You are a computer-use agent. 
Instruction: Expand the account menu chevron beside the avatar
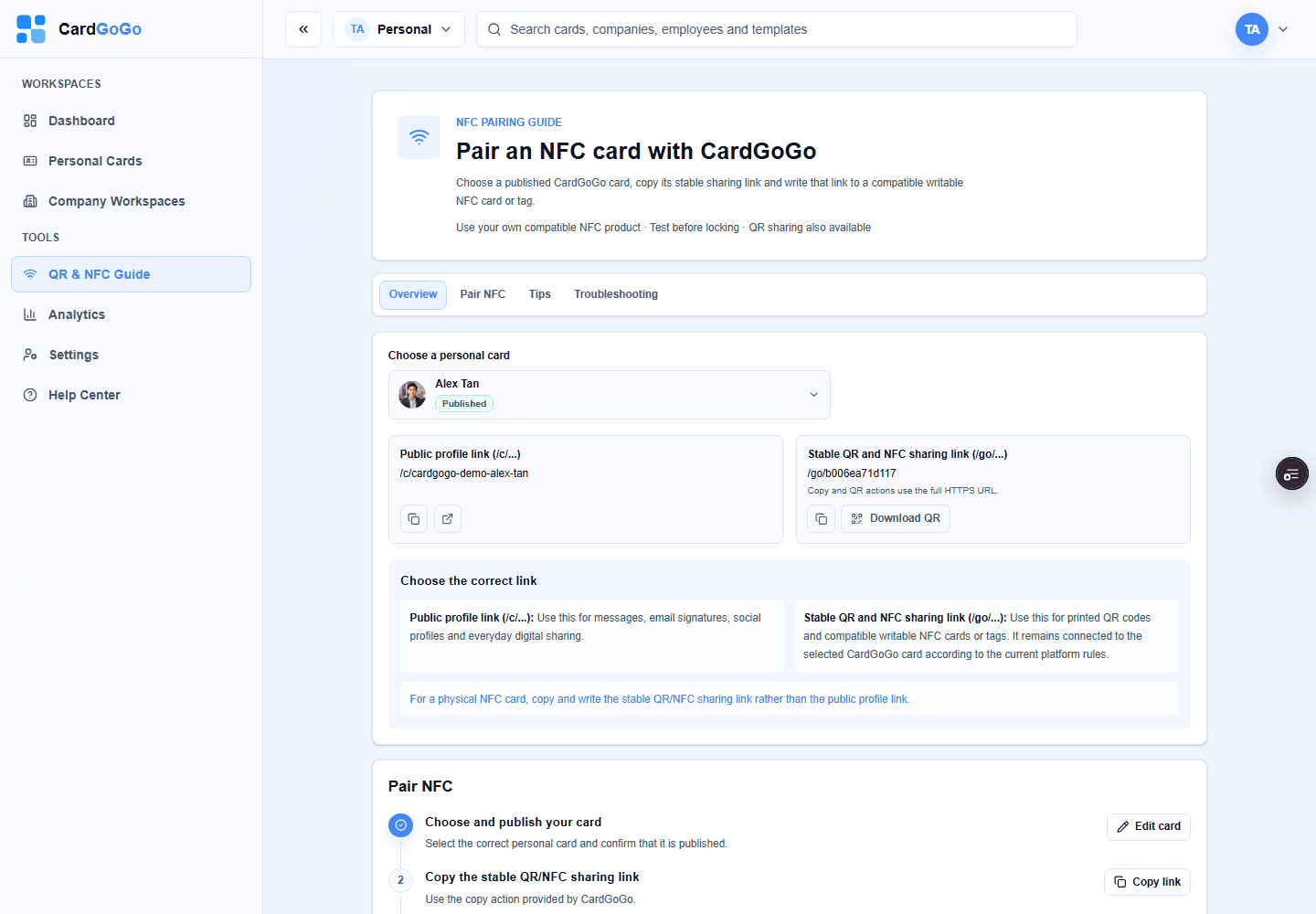tap(1283, 29)
